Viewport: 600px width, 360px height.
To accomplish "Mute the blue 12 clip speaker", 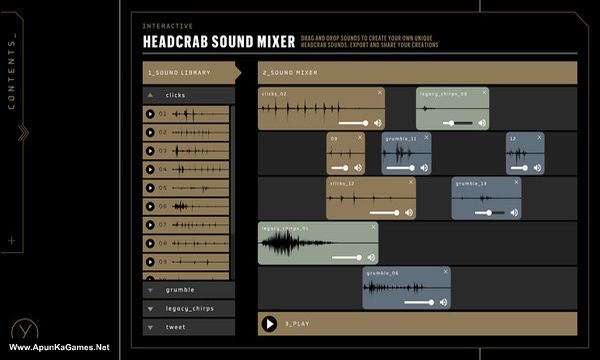I will click(537, 168).
